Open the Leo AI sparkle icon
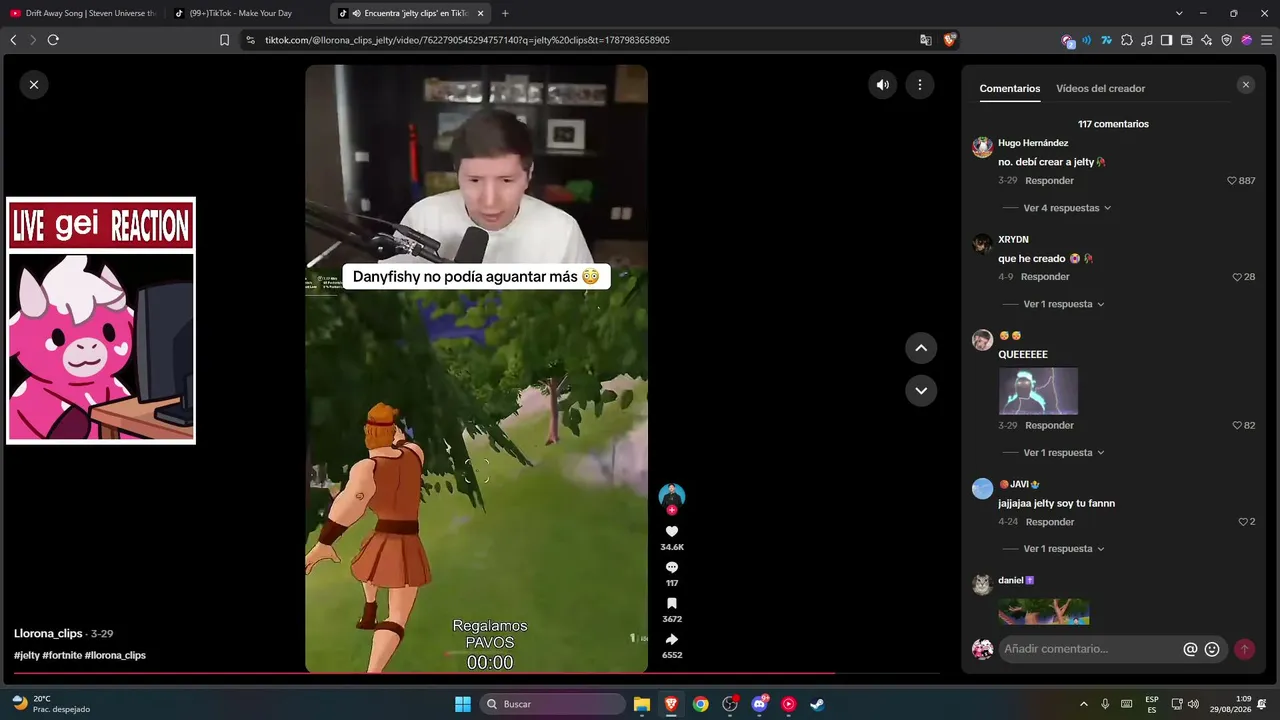This screenshot has width=1280, height=720. click(x=1207, y=40)
